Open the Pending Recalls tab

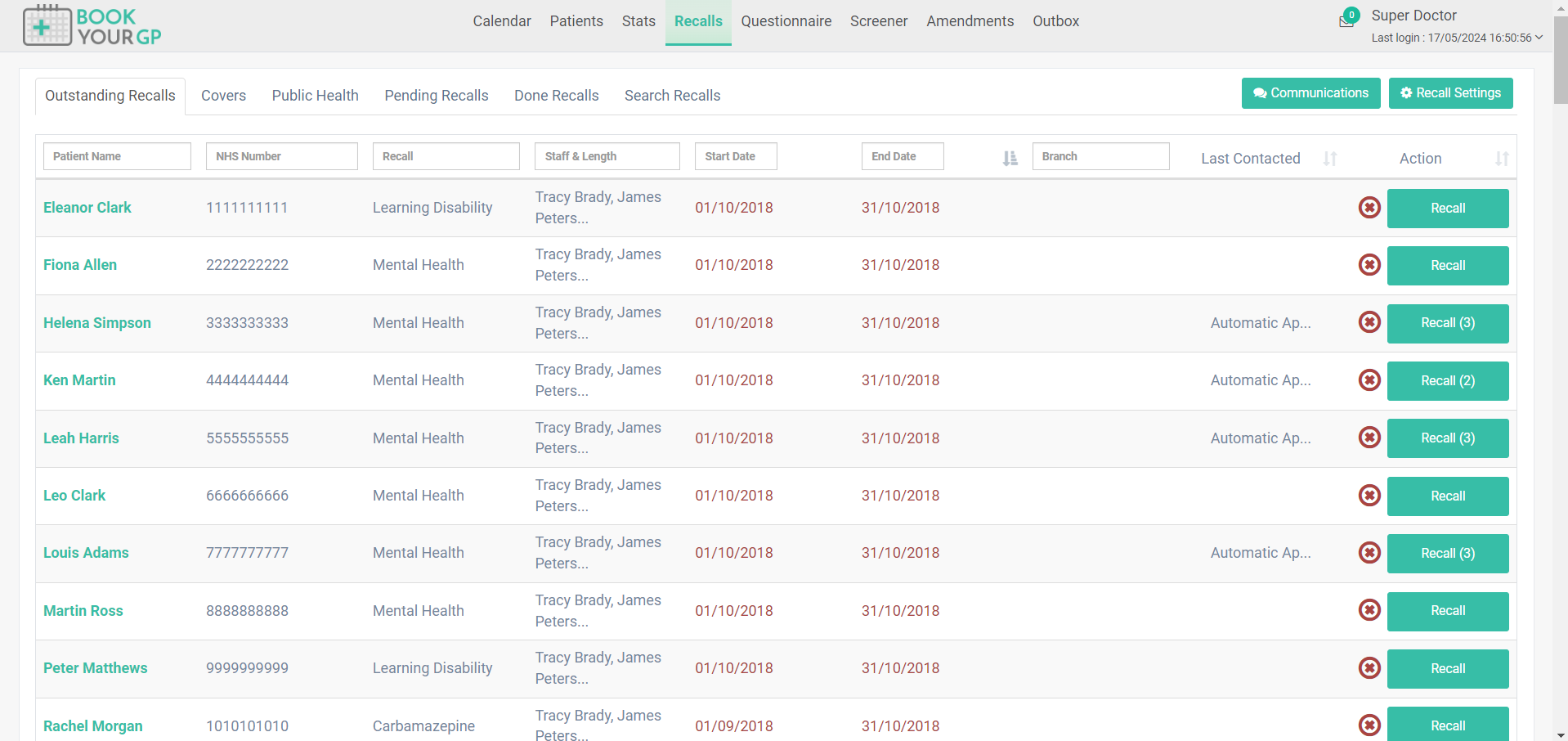click(x=436, y=96)
